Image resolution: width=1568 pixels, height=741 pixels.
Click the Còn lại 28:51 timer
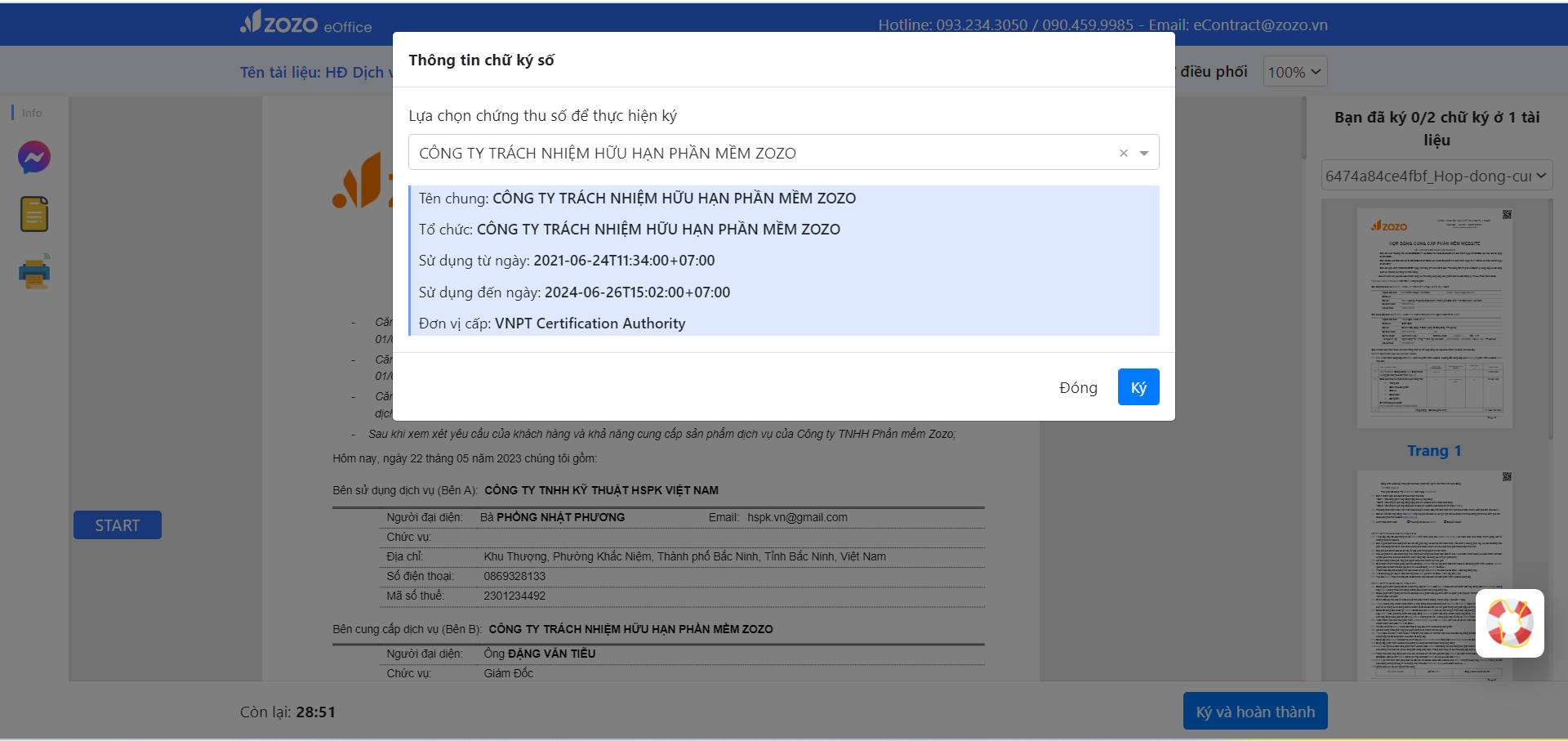point(287,712)
